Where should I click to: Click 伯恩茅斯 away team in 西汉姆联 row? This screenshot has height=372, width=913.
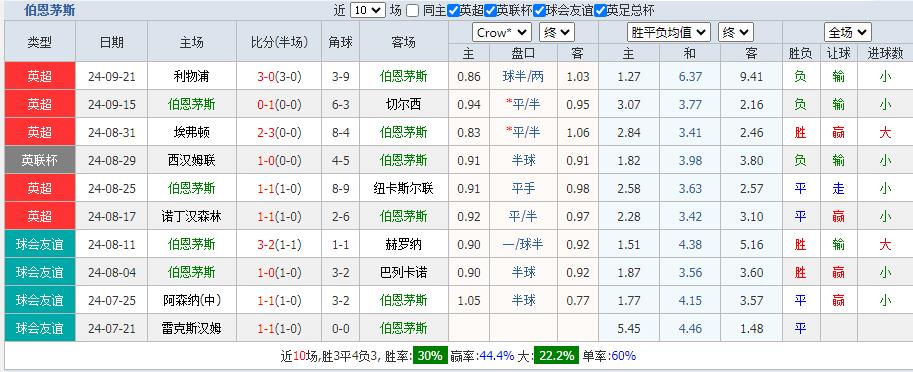click(x=404, y=160)
